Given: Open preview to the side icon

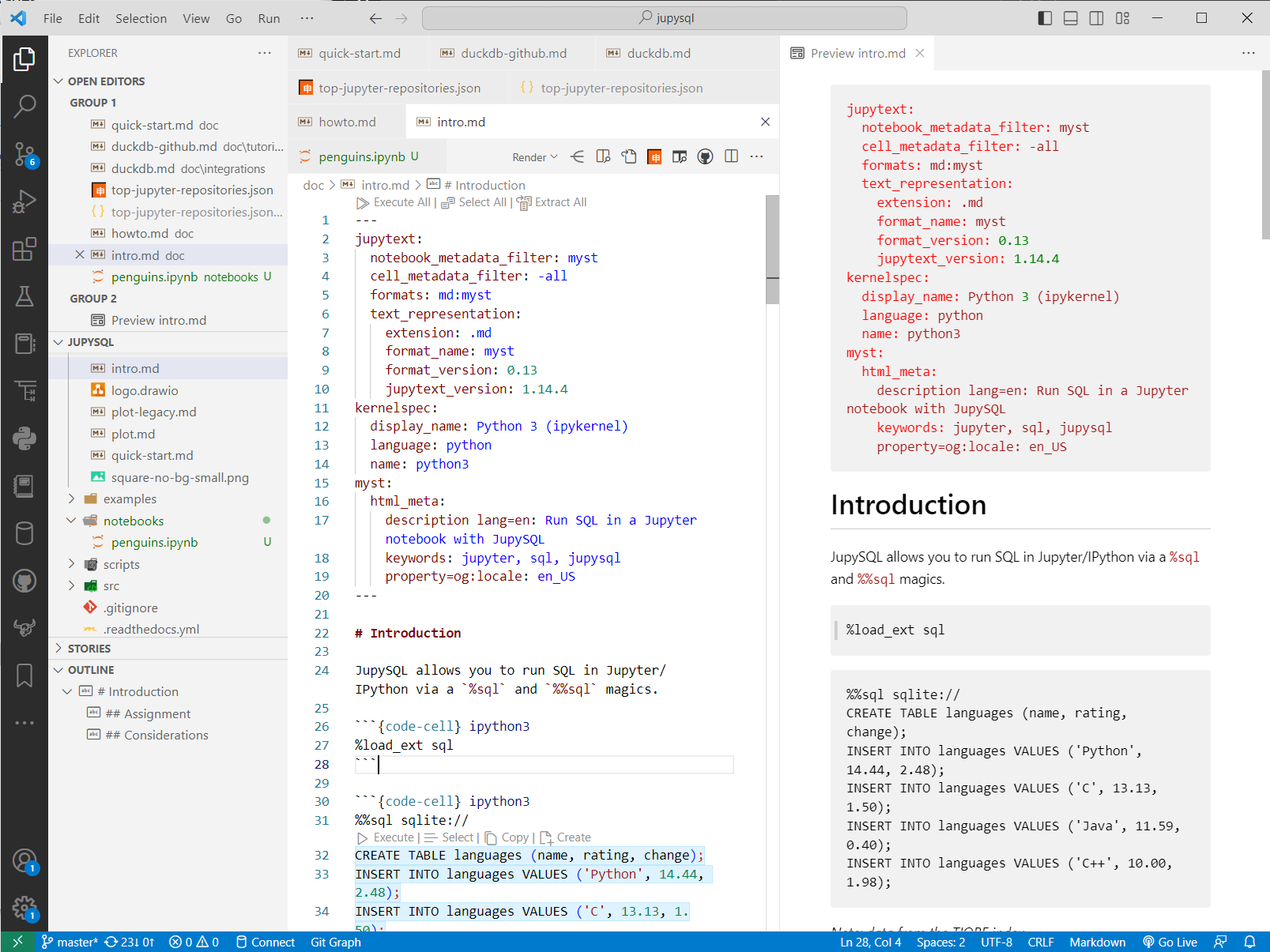Looking at the screenshot, I should tap(603, 156).
